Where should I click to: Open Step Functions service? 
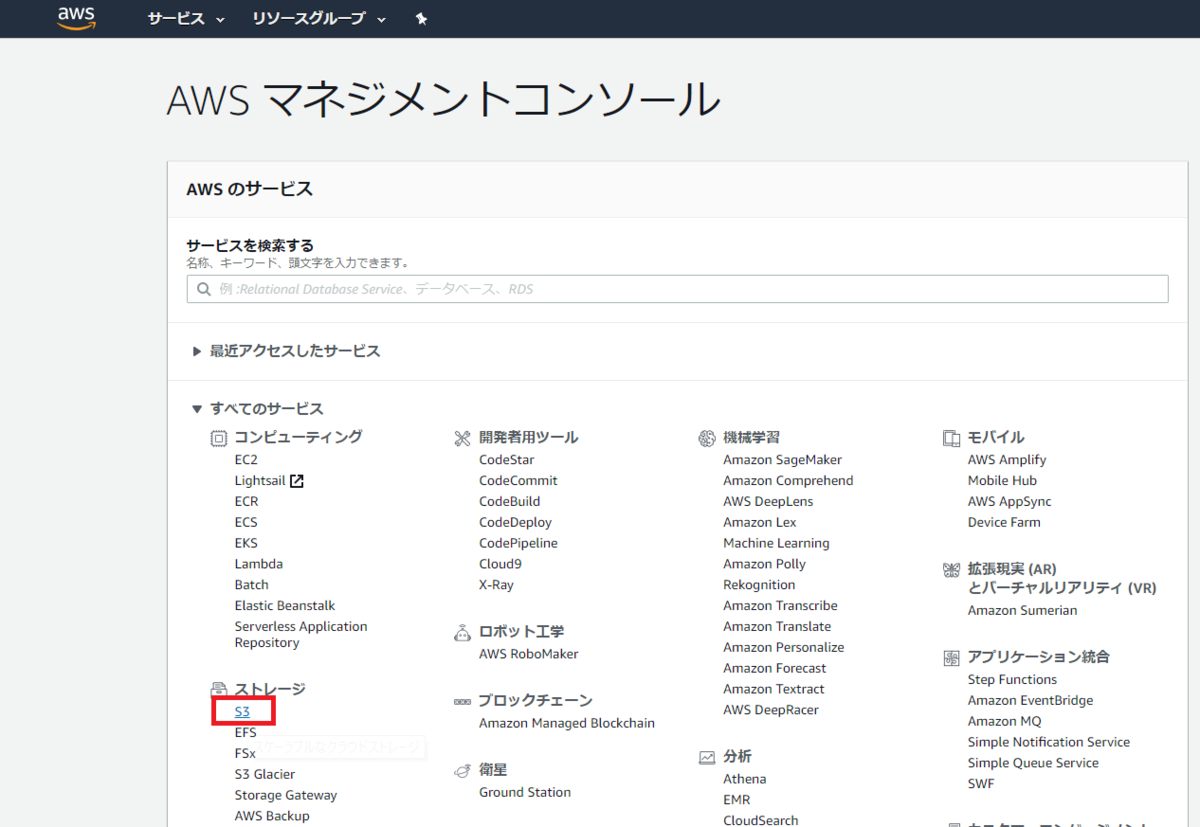[x=1012, y=680]
